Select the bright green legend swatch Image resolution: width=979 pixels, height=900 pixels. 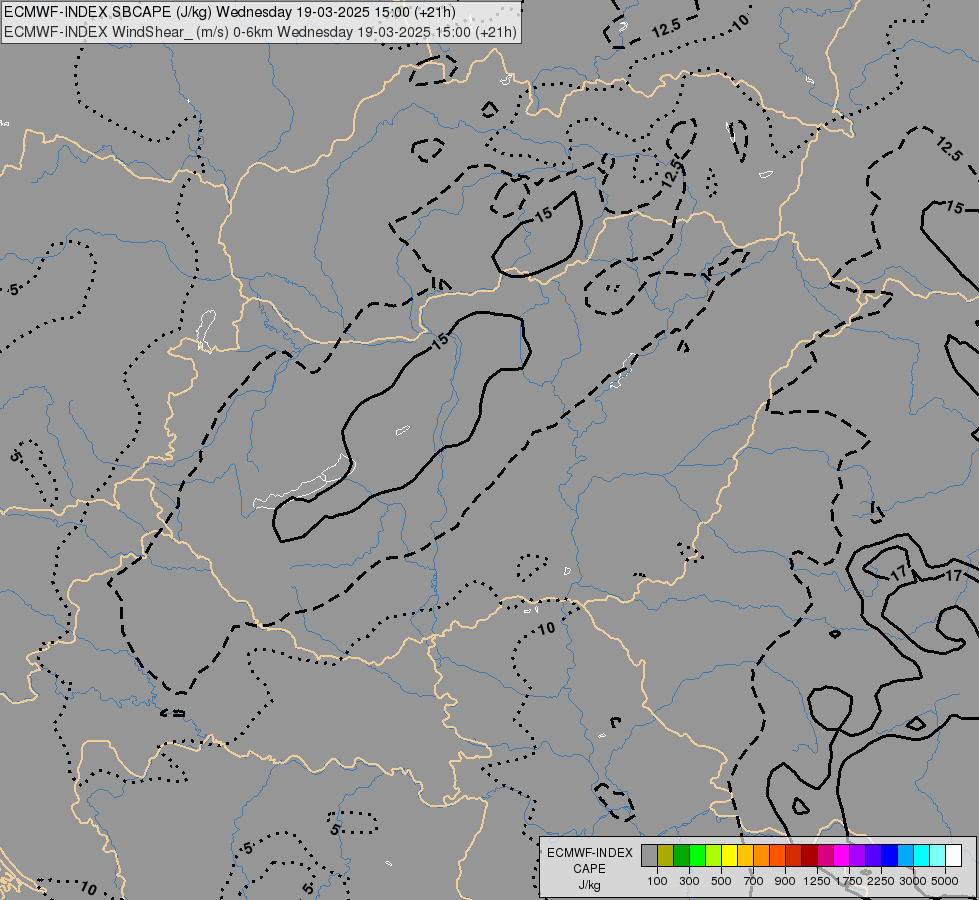click(697, 856)
